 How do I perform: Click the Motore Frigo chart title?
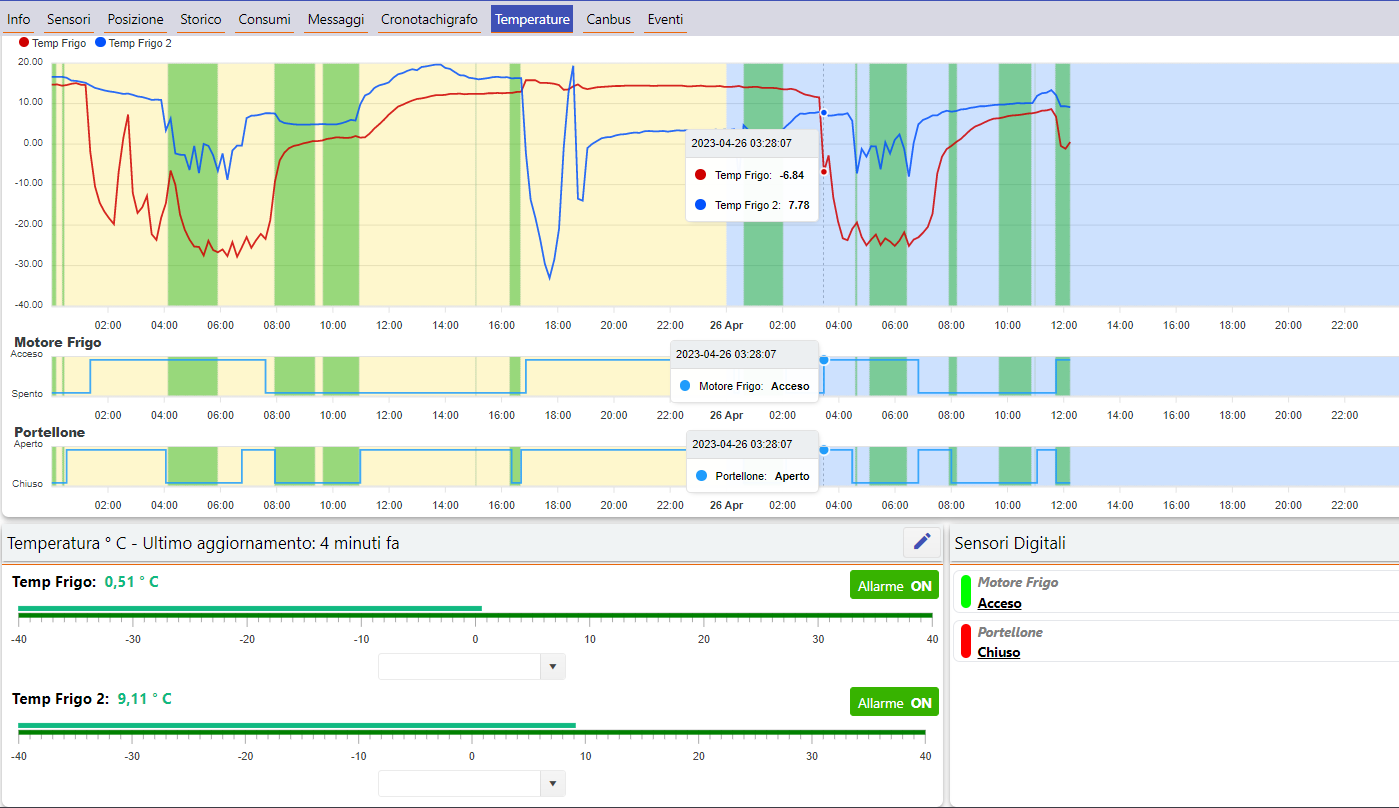(57, 342)
